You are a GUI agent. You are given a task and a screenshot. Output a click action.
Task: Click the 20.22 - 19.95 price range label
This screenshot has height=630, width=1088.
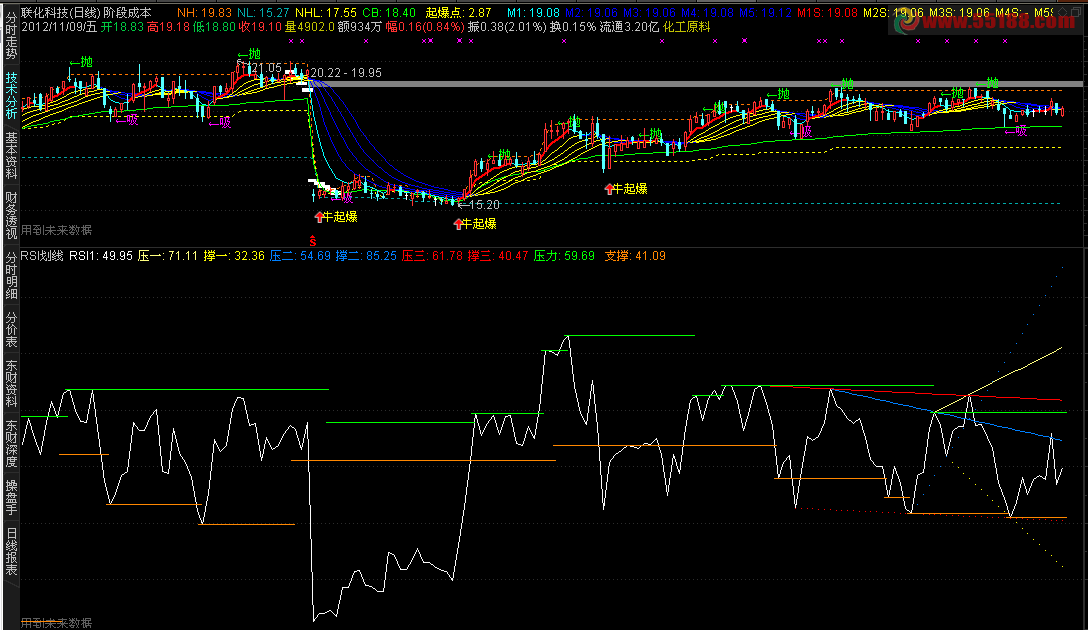coord(346,73)
